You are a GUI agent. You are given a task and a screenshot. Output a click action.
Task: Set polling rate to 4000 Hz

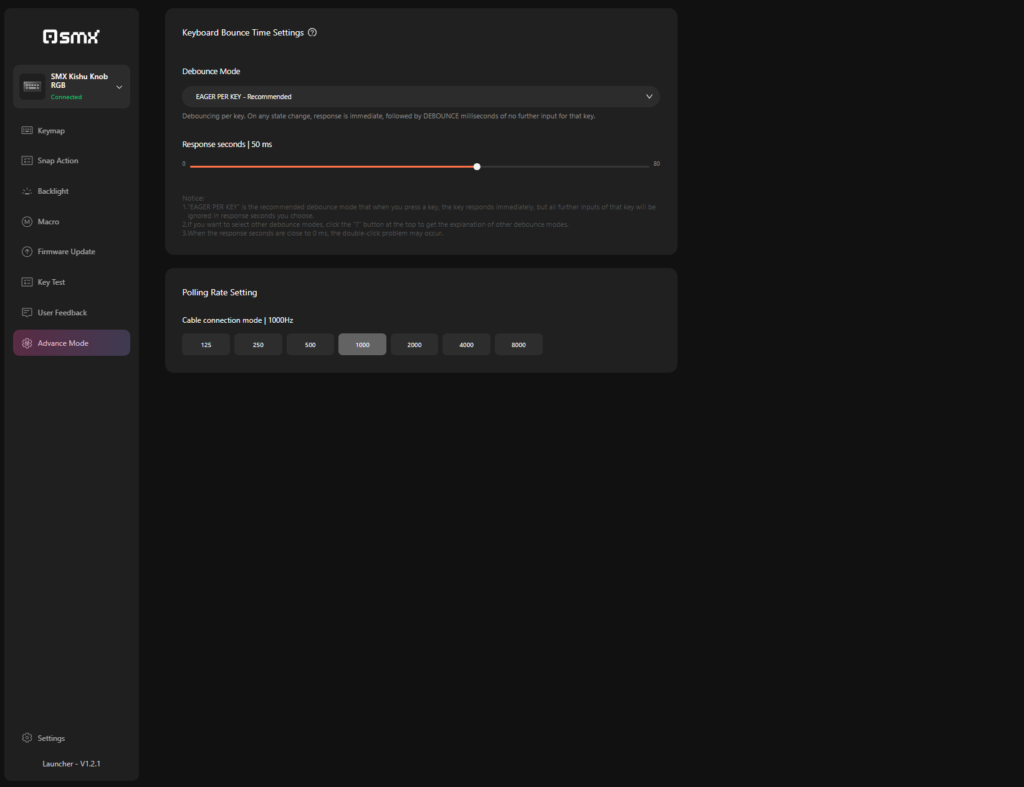466,344
